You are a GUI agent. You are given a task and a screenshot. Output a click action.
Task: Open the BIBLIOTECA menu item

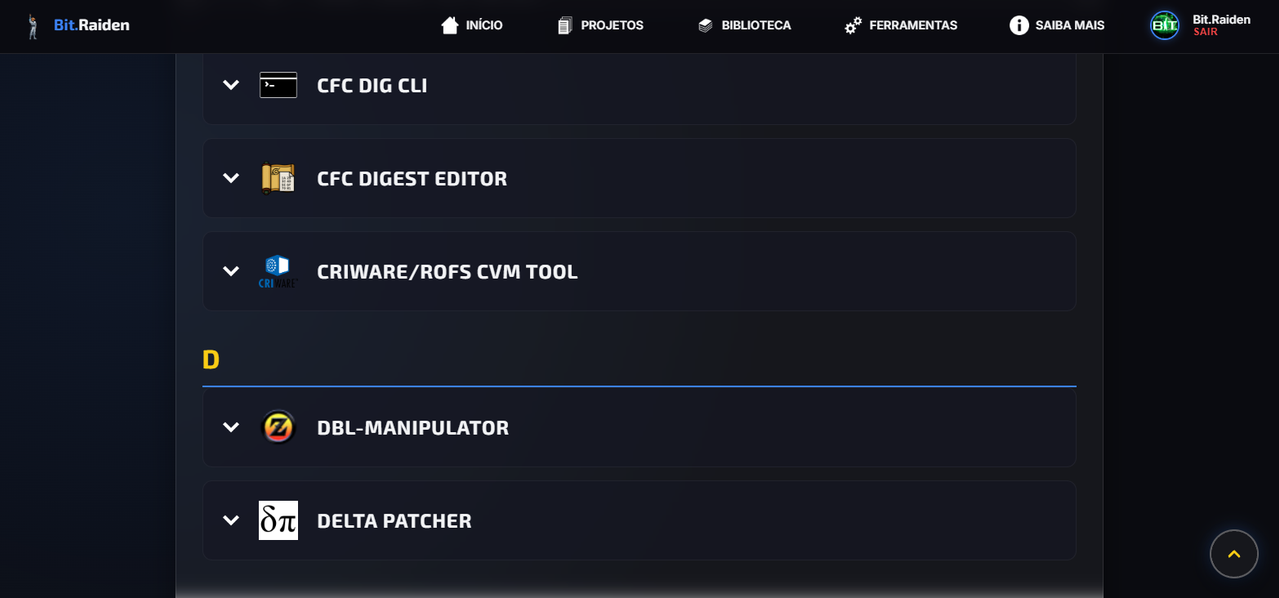point(744,25)
